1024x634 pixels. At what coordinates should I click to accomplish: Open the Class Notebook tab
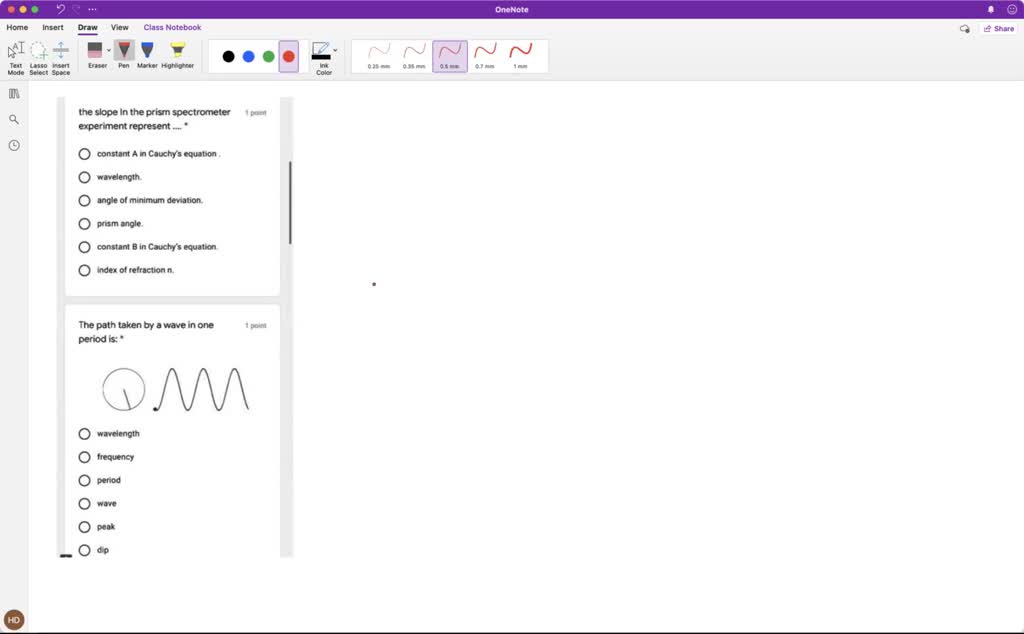tap(172, 28)
